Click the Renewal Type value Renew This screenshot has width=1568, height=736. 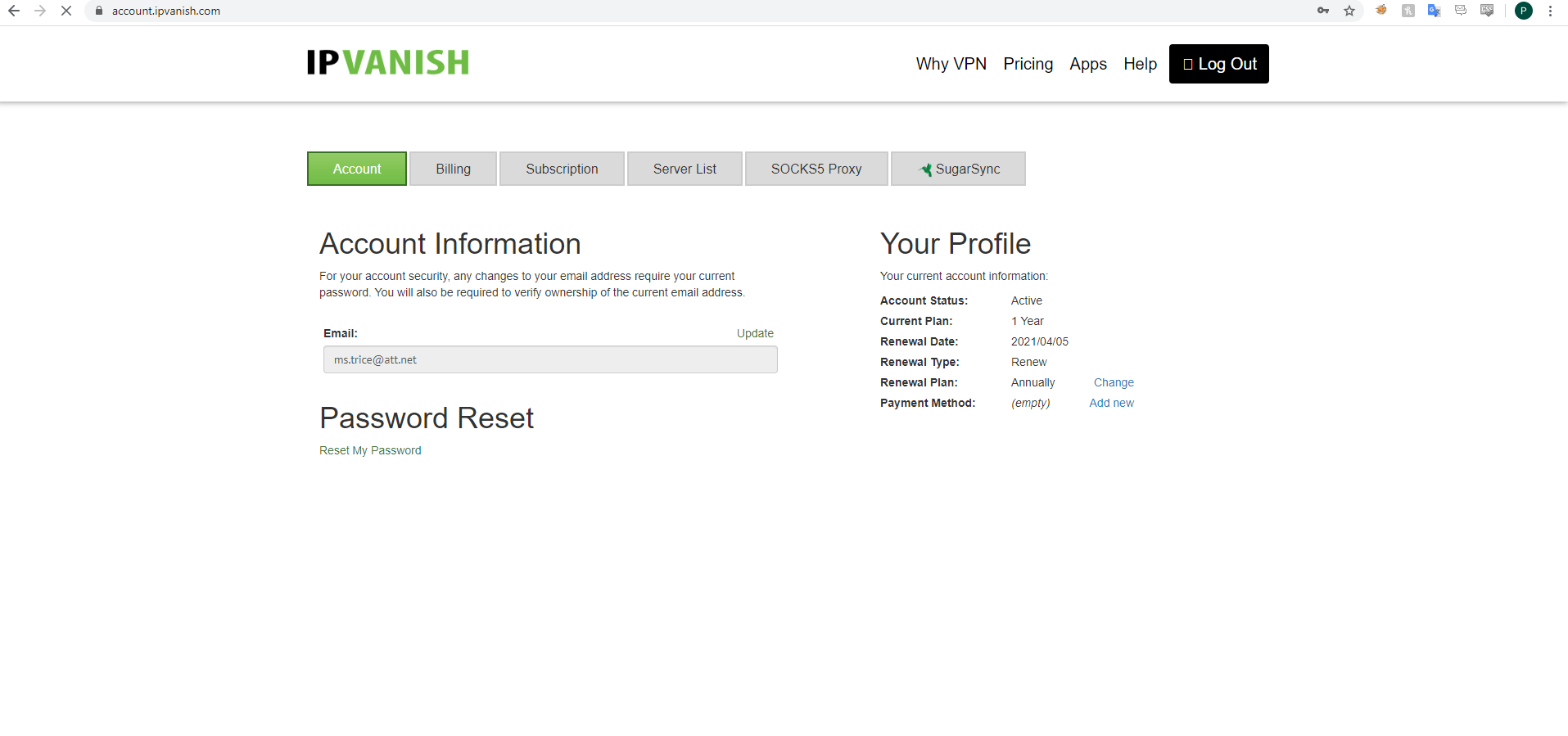tap(1029, 362)
